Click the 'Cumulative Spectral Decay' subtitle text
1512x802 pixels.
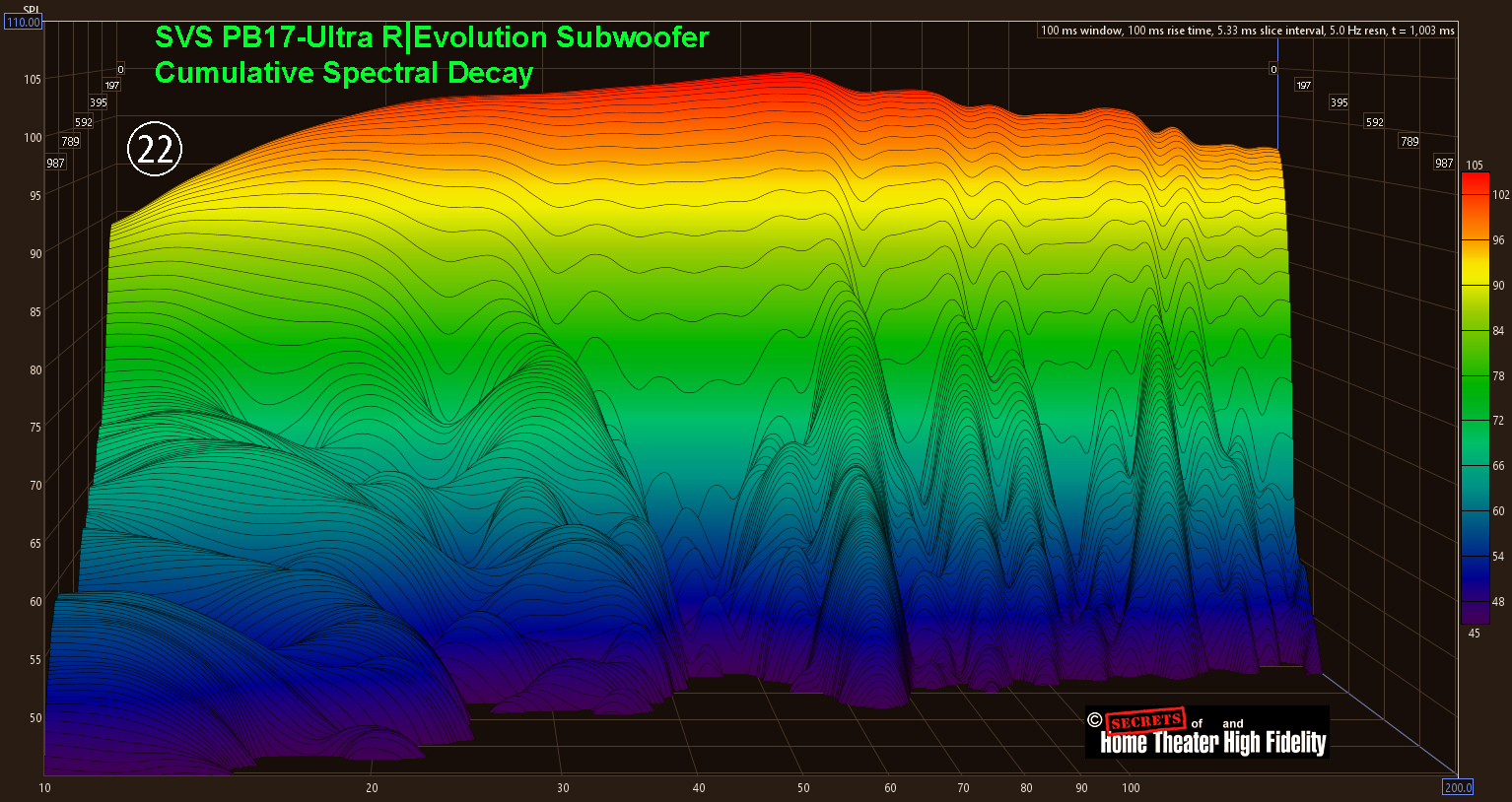(344, 73)
